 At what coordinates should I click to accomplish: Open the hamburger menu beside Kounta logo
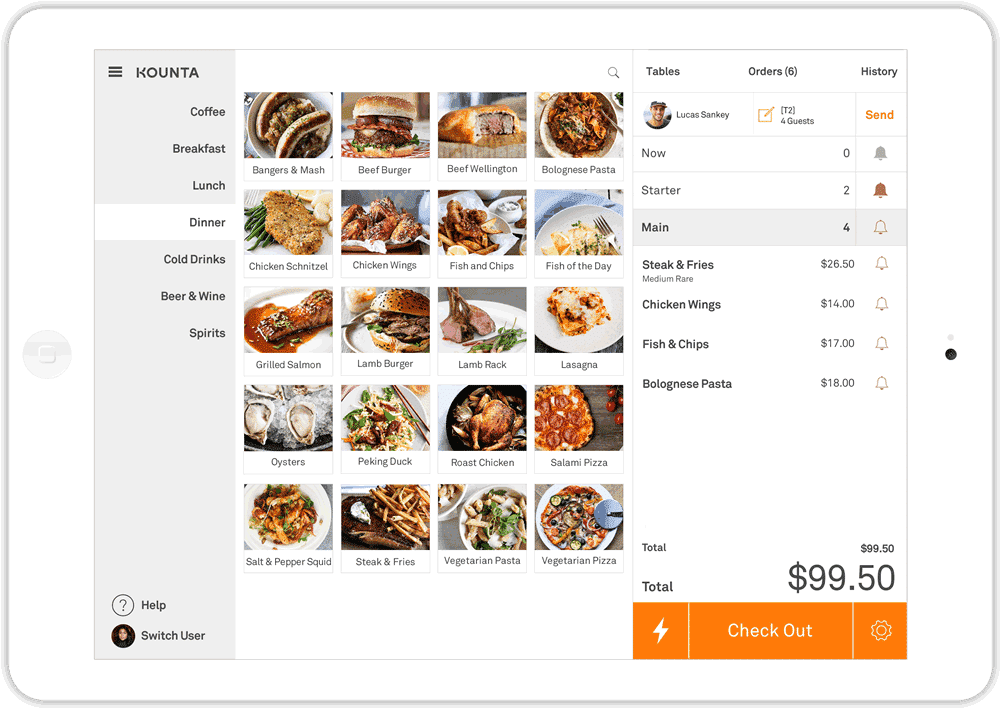coord(115,72)
